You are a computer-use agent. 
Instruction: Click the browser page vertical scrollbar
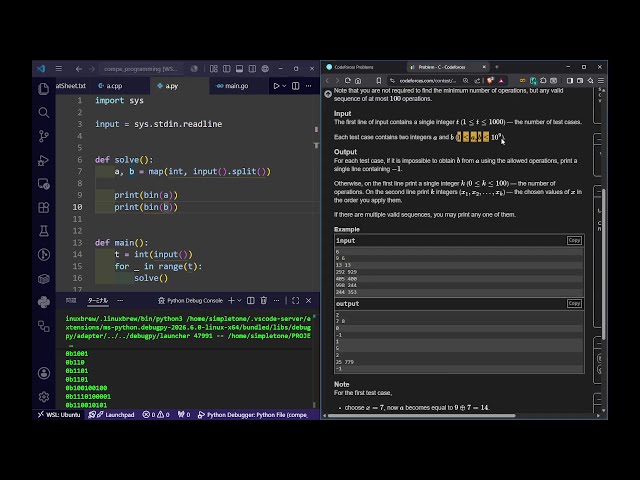click(x=603, y=264)
